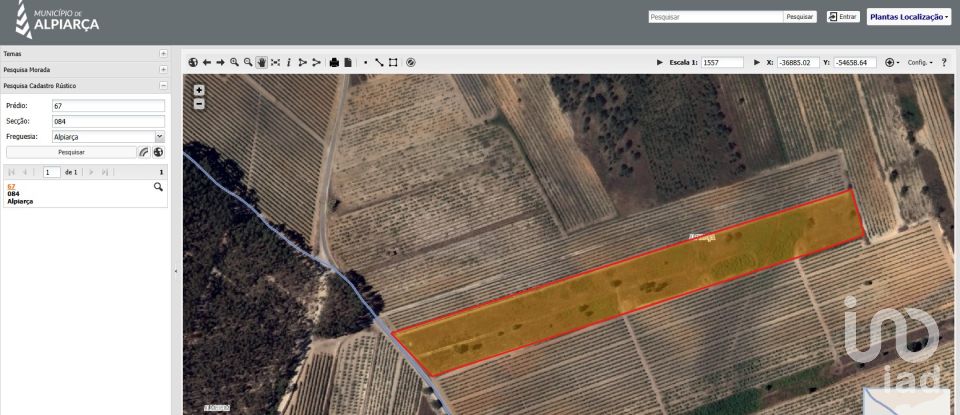960x415 pixels.
Task: Open the Config. dropdown menu
Action: pyautogui.click(x=920, y=62)
